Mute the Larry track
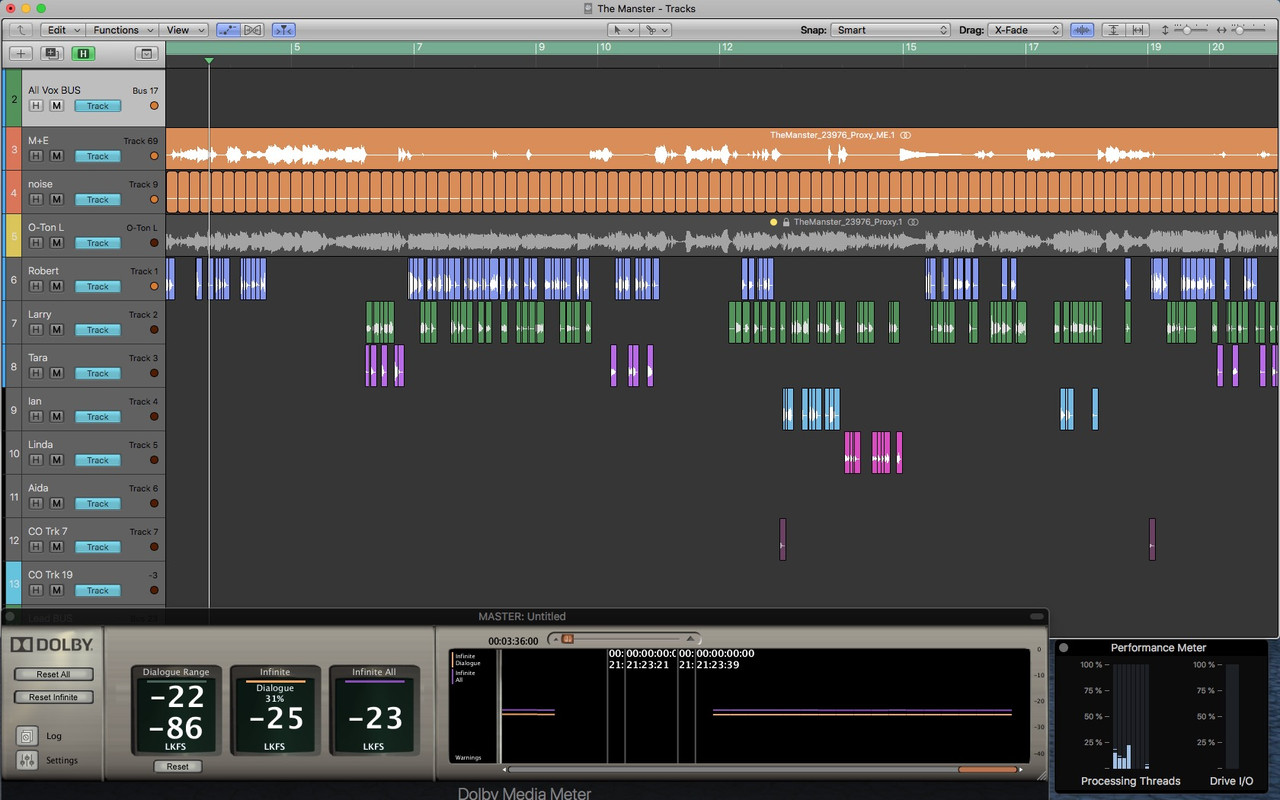The image size is (1280, 800). pos(57,330)
